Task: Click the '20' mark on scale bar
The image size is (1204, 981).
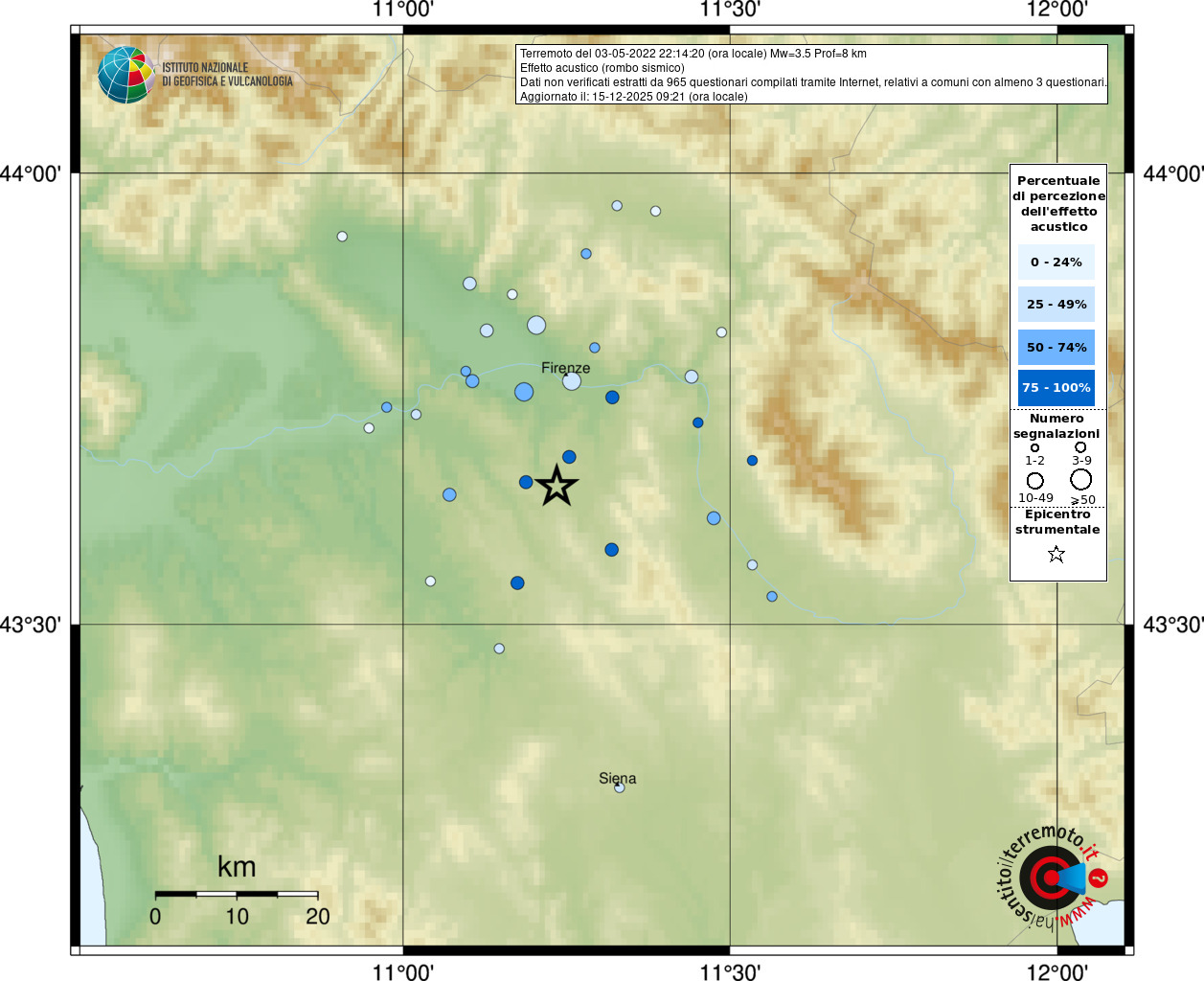Action: (x=318, y=916)
